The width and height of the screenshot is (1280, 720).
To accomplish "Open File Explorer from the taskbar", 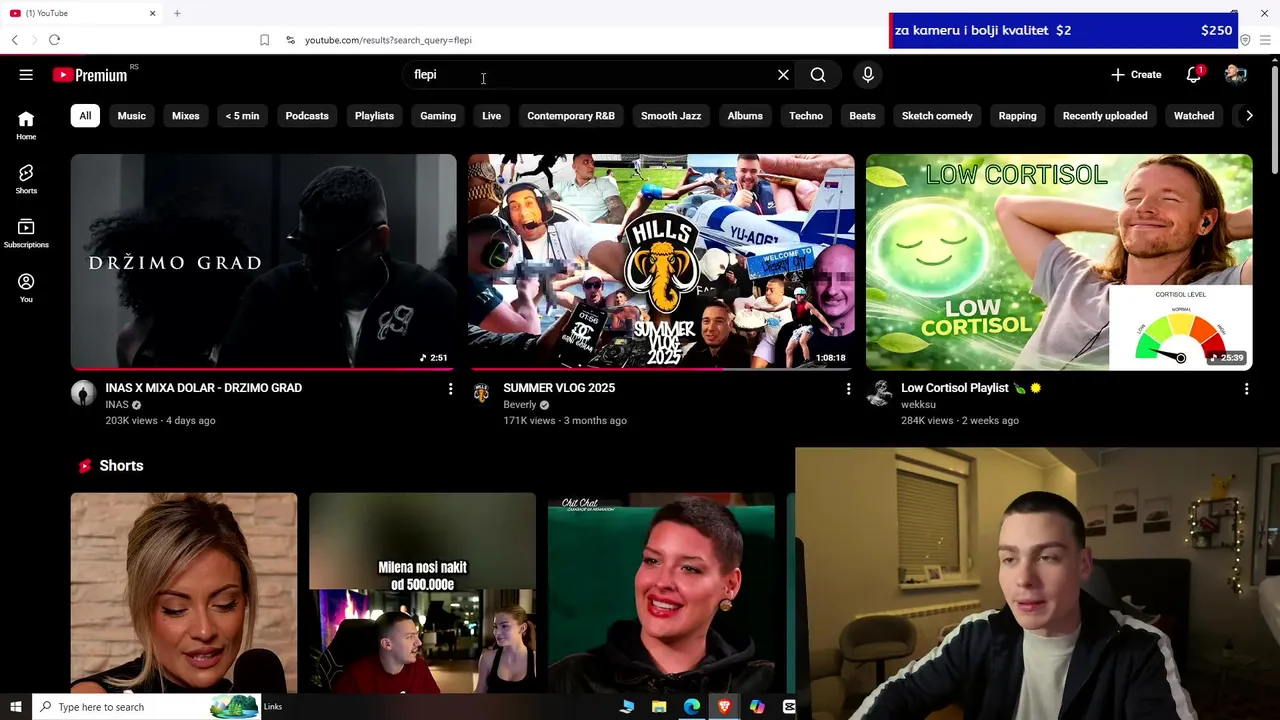I will [659, 707].
